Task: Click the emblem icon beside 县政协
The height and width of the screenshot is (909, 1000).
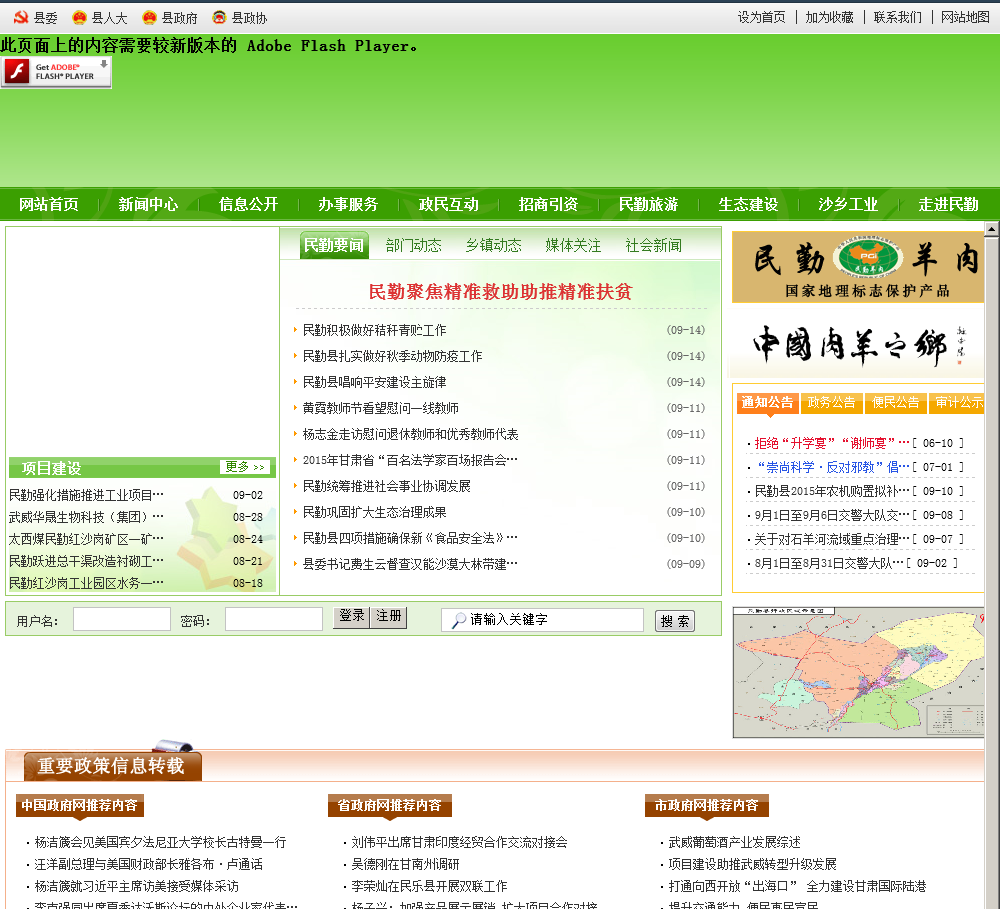Action: coord(219,18)
